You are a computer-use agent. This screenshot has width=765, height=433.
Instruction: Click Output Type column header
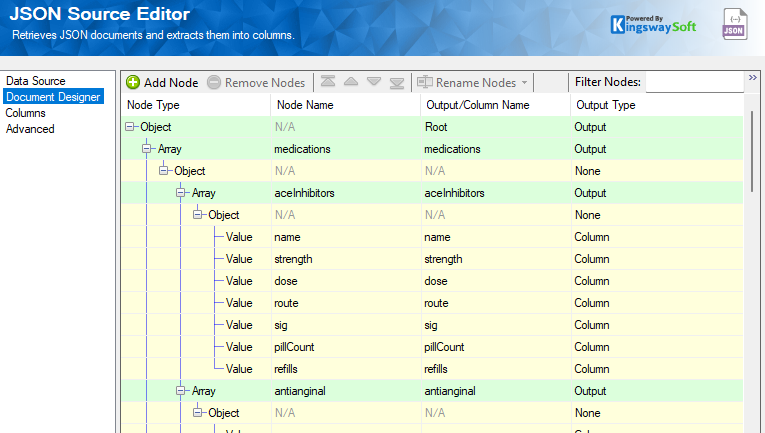click(657, 105)
